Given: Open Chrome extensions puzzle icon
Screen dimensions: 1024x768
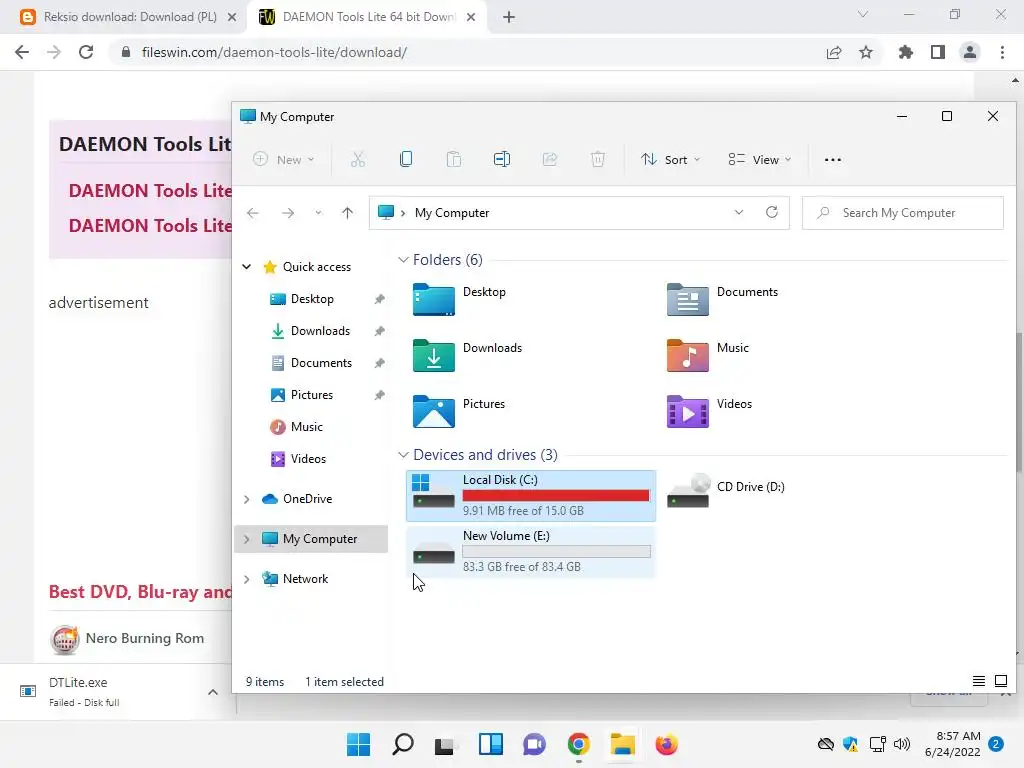Looking at the screenshot, I should (905, 52).
